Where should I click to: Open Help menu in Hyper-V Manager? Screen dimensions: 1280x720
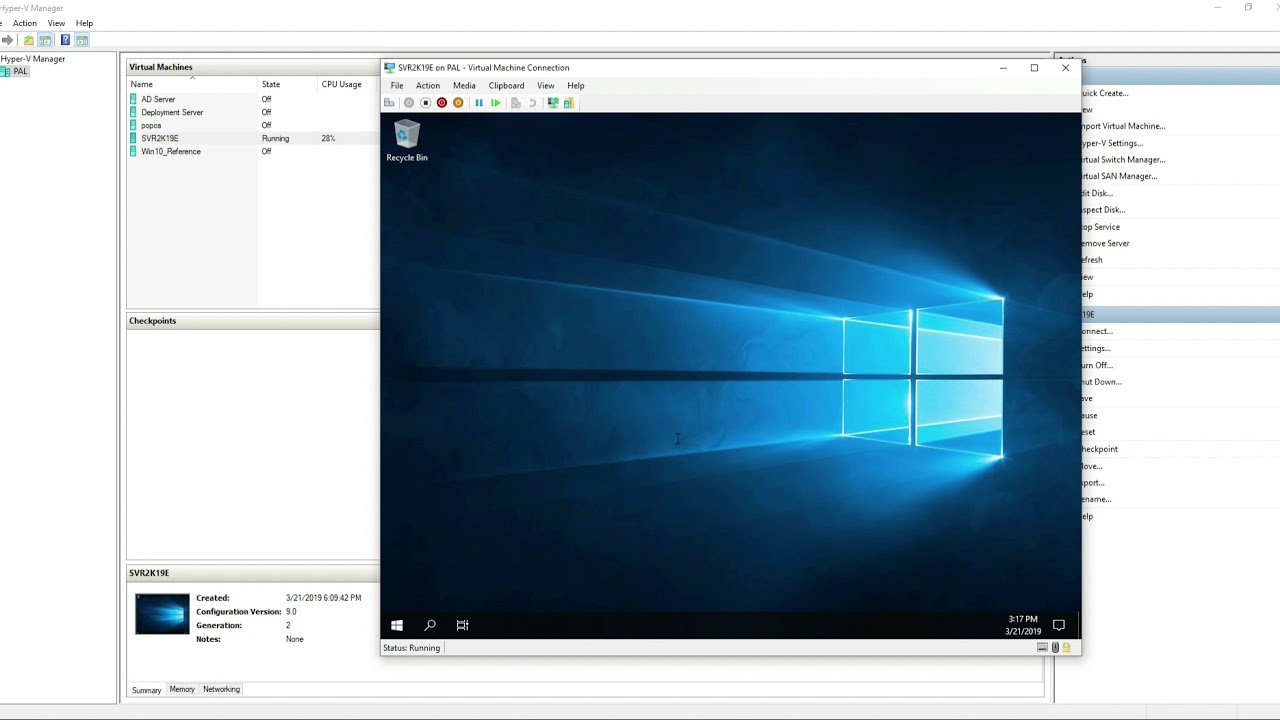pos(84,23)
